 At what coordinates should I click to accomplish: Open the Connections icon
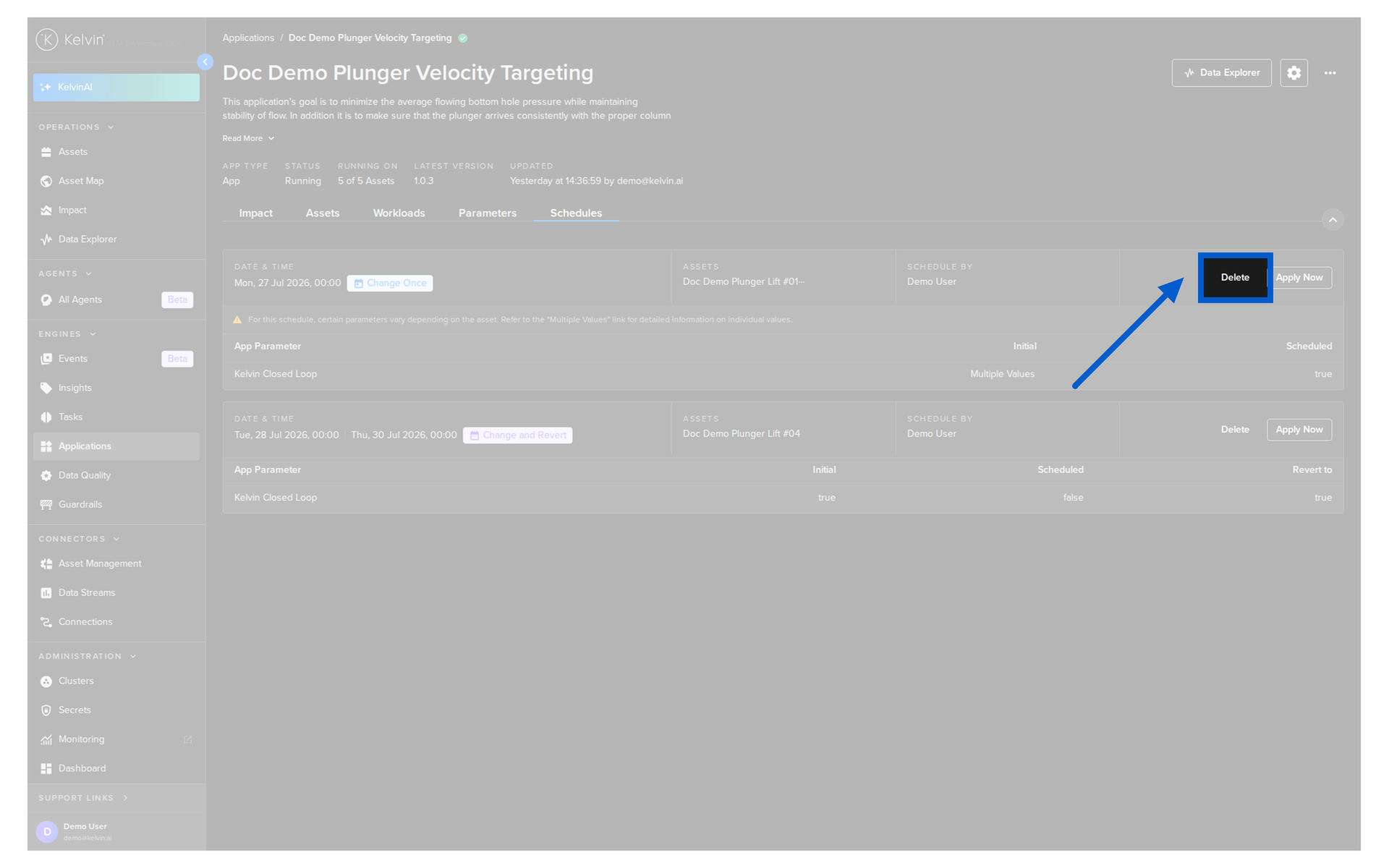tap(46, 622)
